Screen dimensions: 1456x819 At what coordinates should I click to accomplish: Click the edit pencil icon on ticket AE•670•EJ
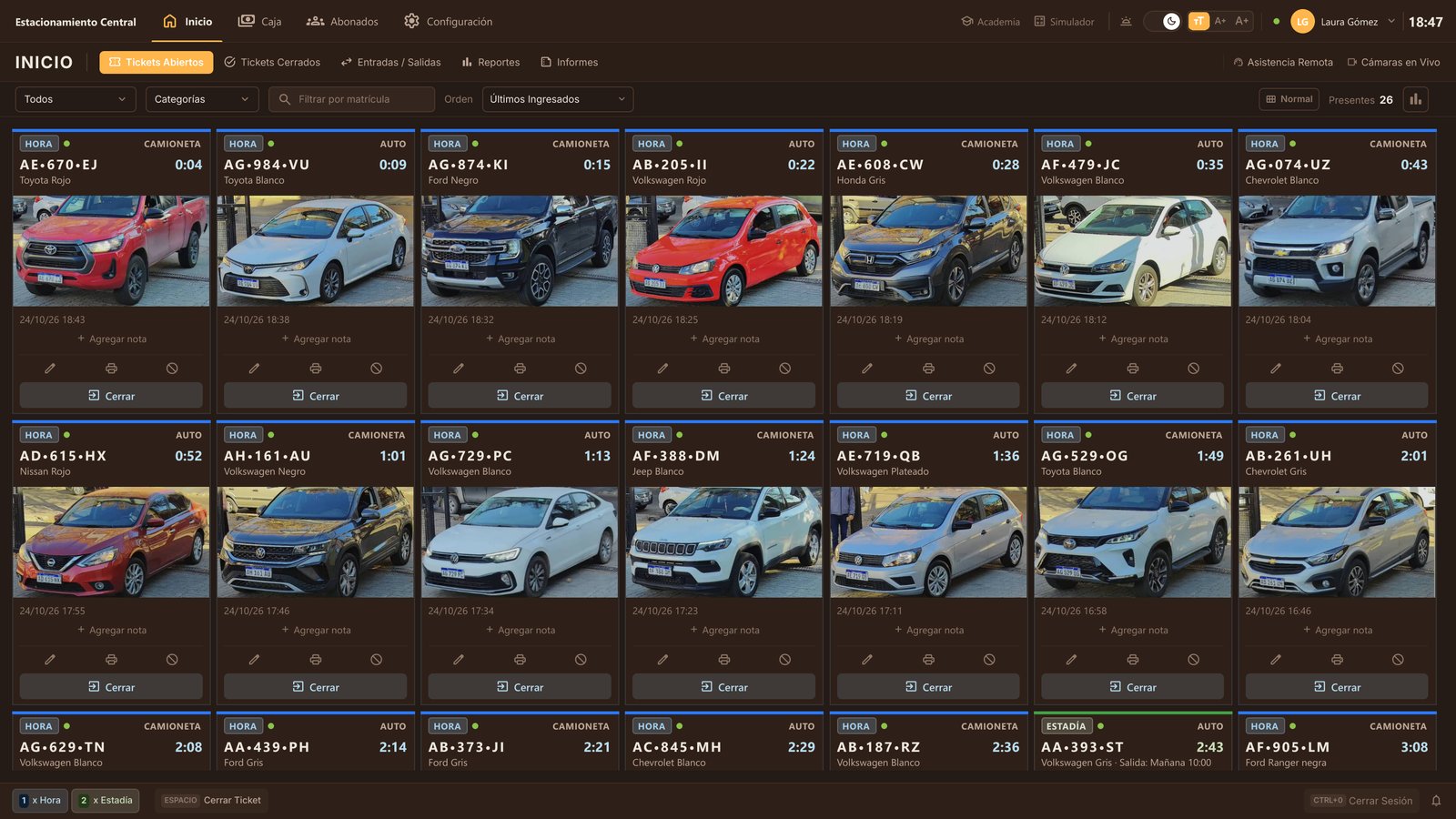click(x=50, y=369)
